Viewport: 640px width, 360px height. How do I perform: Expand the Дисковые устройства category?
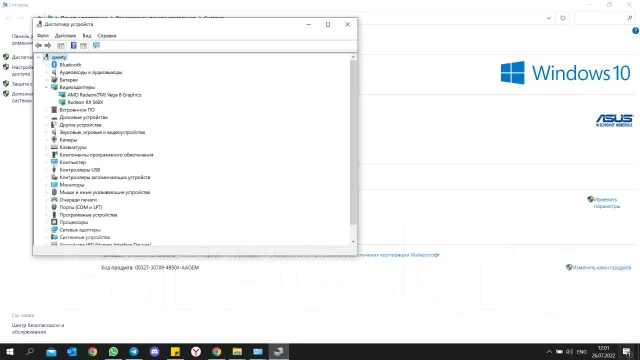(46, 118)
